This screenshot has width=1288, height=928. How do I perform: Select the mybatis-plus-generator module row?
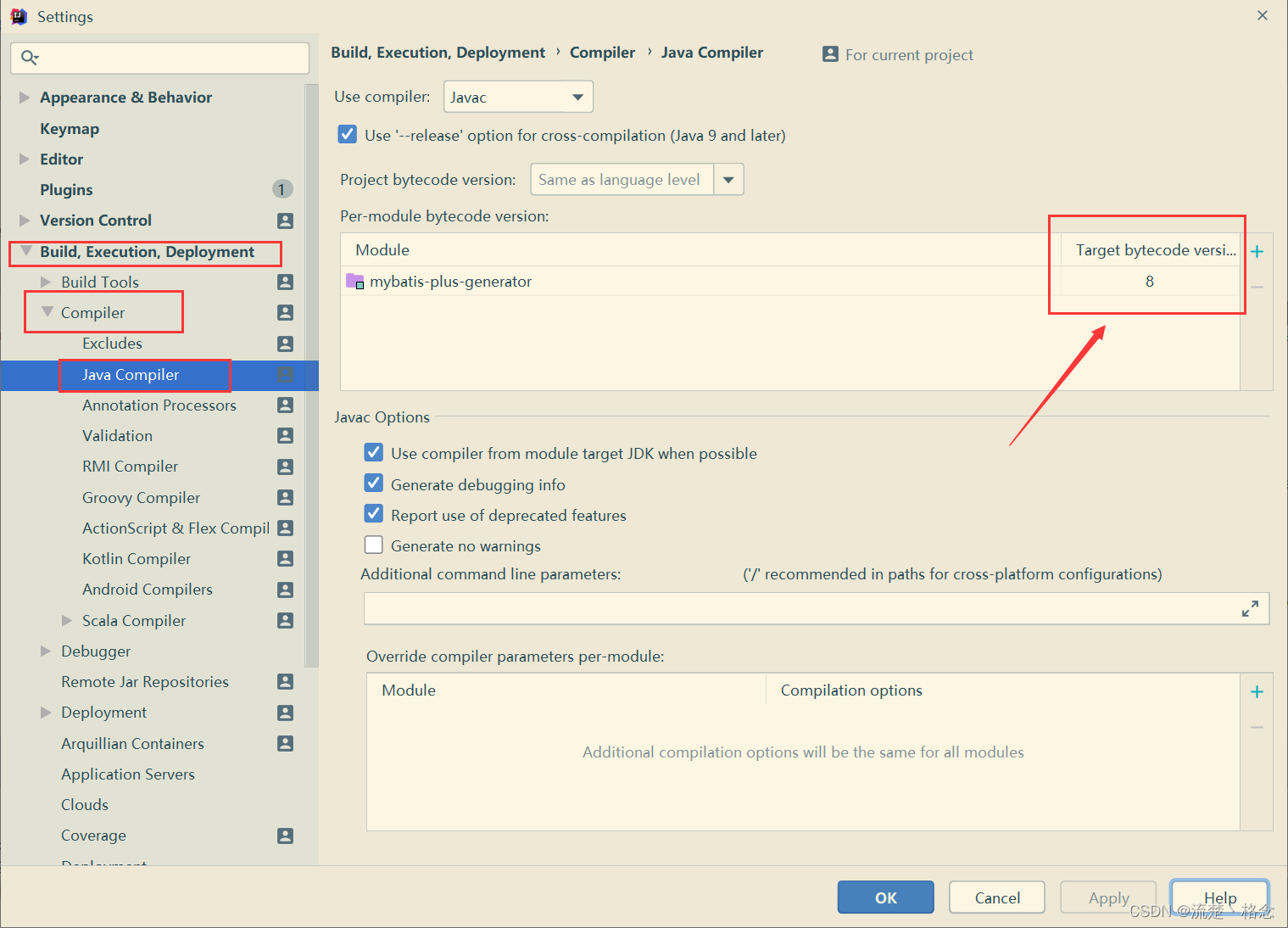click(x=789, y=282)
